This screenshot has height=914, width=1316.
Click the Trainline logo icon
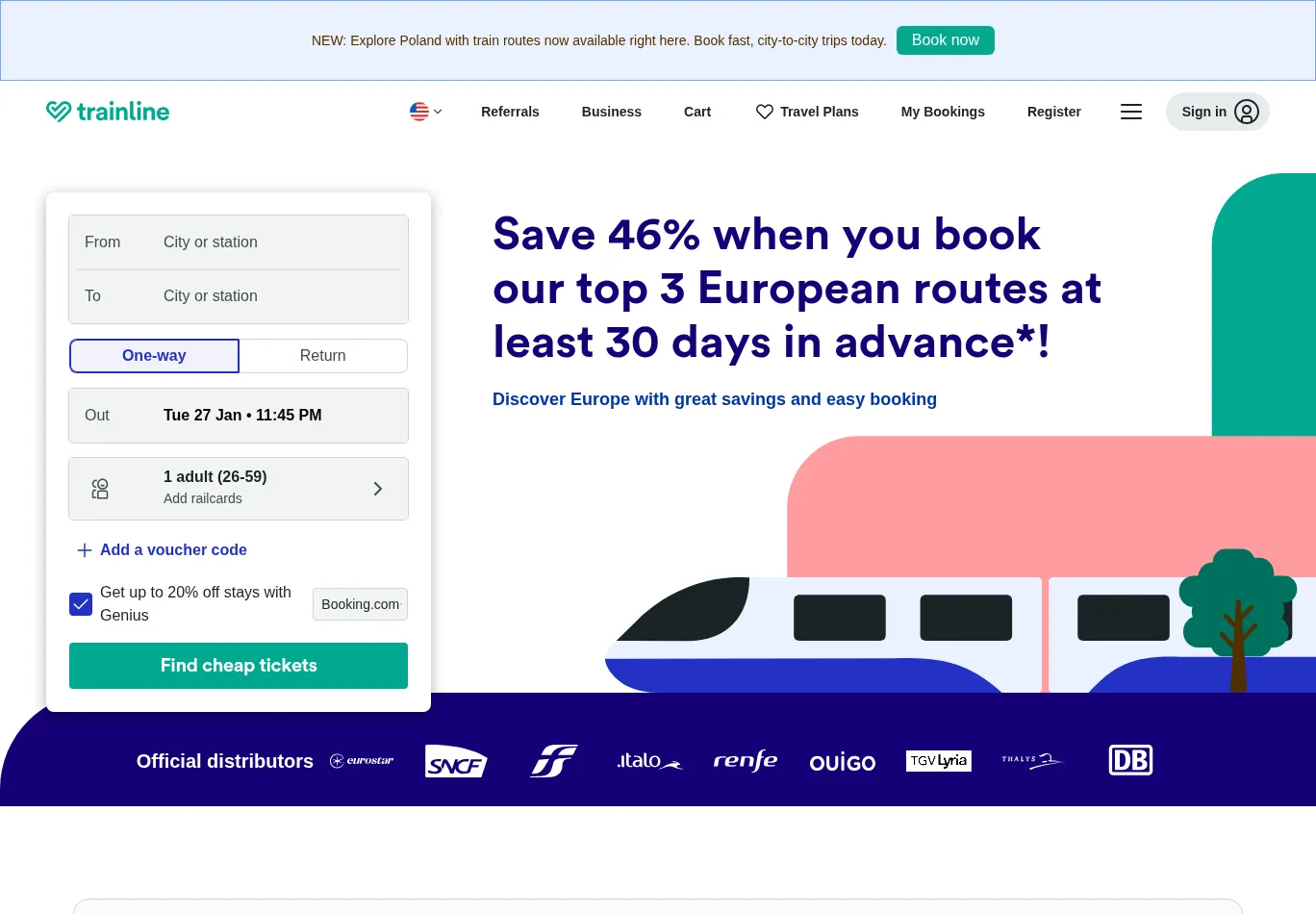click(59, 112)
